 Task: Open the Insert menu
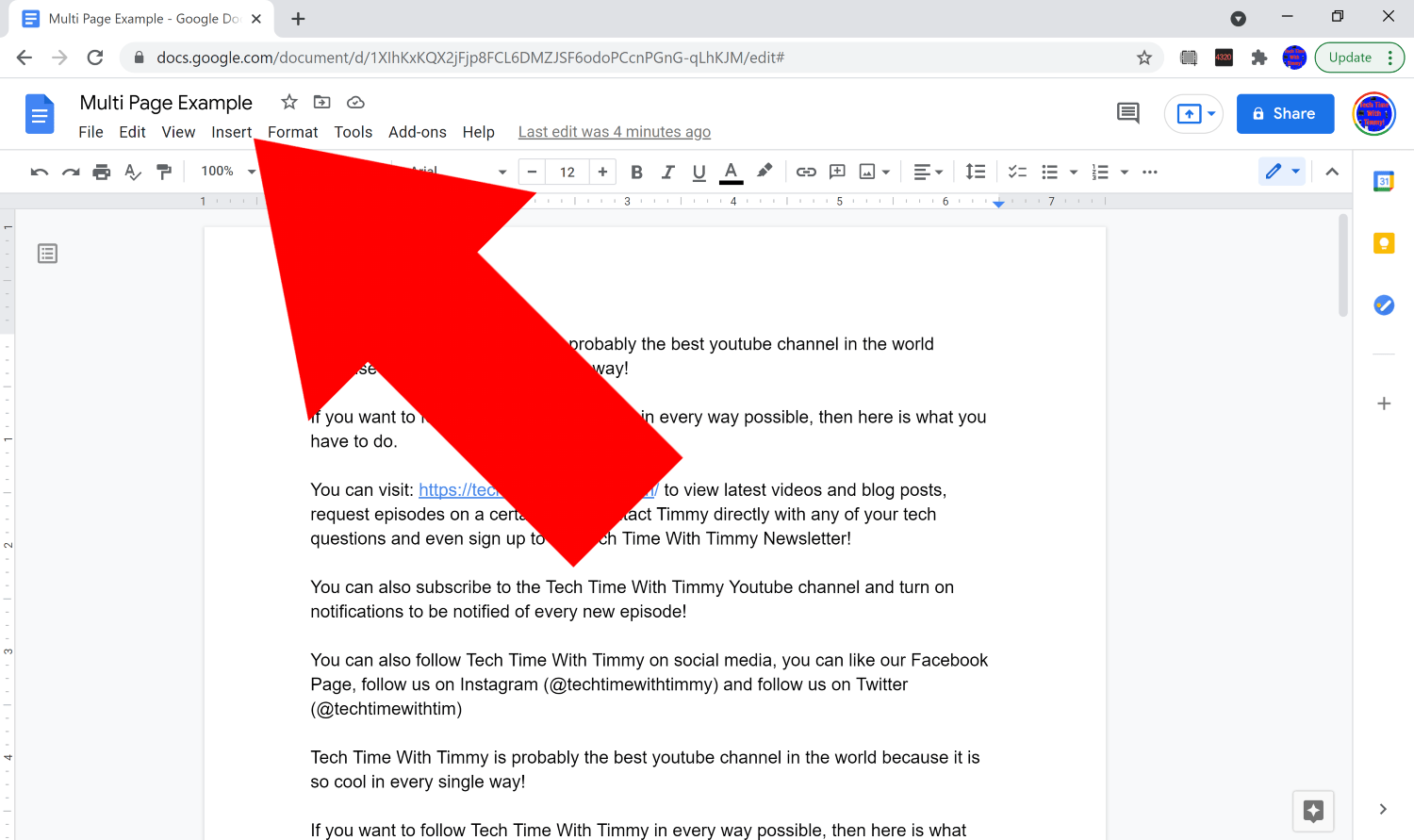point(231,132)
